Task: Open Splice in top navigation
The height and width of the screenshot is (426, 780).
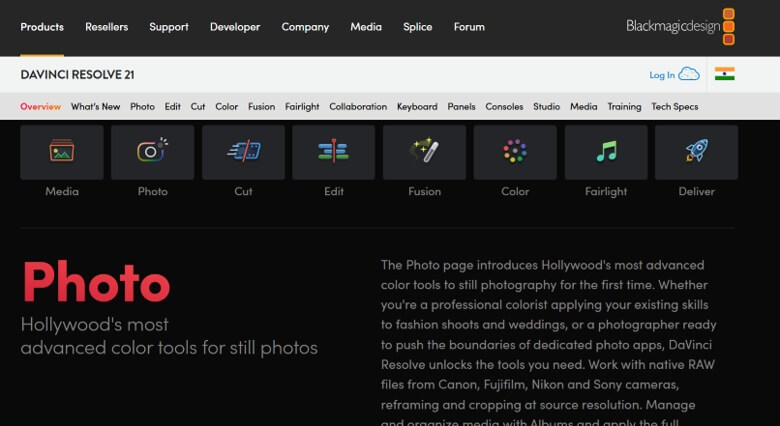Action: pyautogui.click(x=417, y=27)
